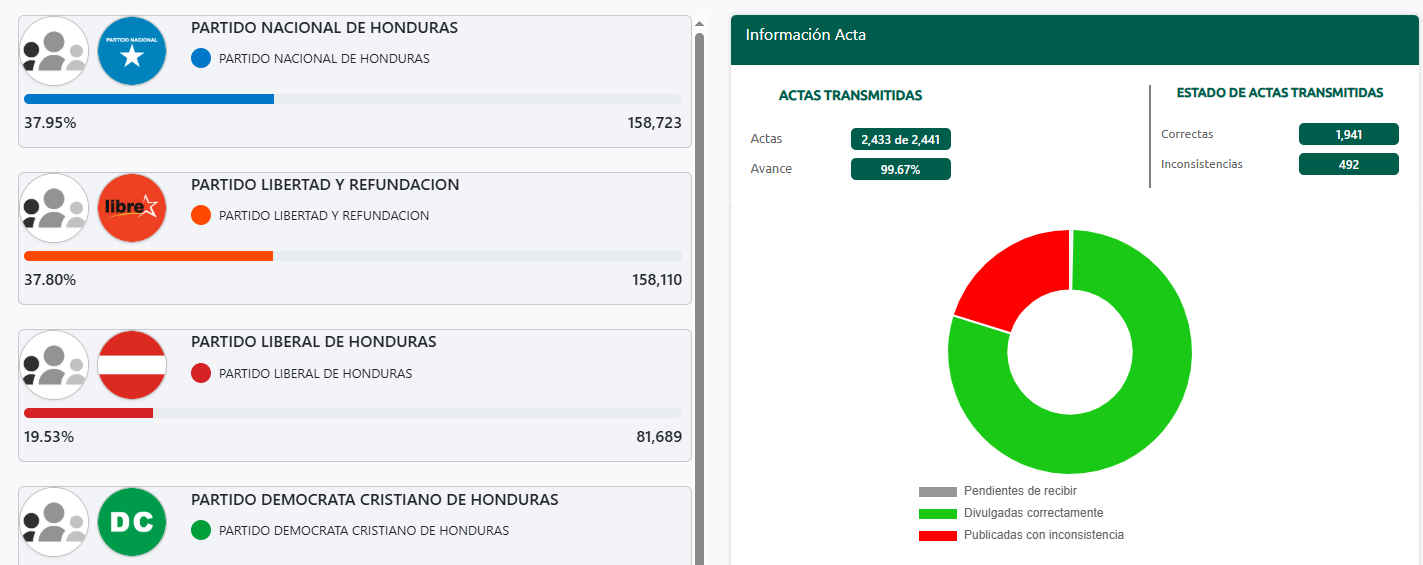Click candidates avatar icon beside Libre logo
Screen dimensions: 1423x565
55,208
